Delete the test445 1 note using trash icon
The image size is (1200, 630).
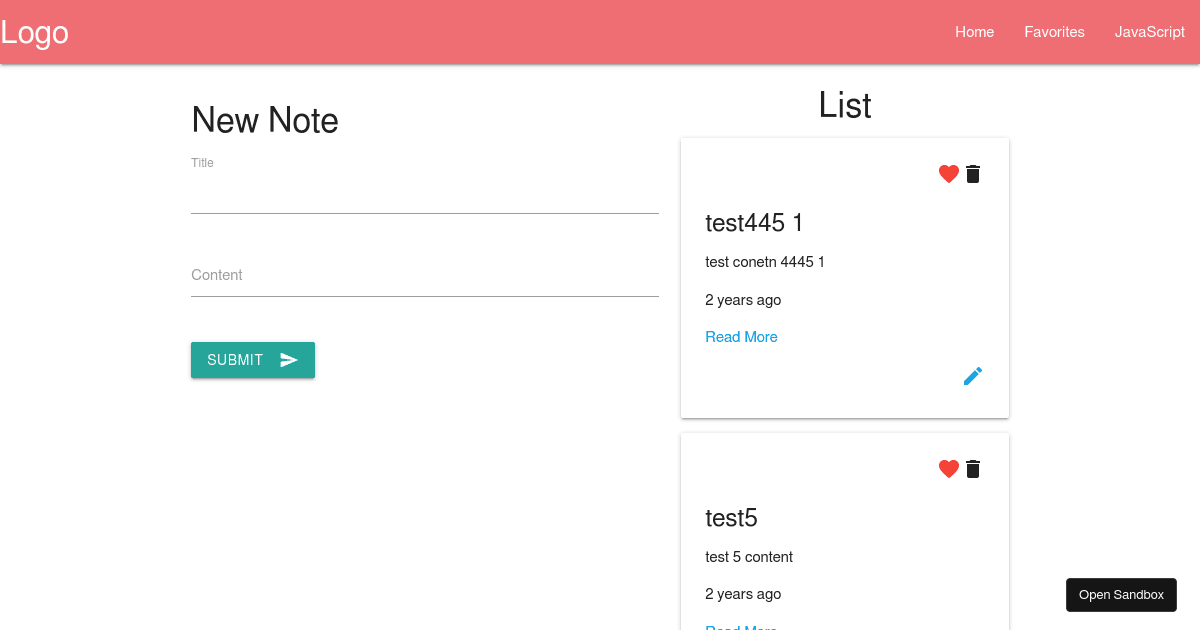972,173
